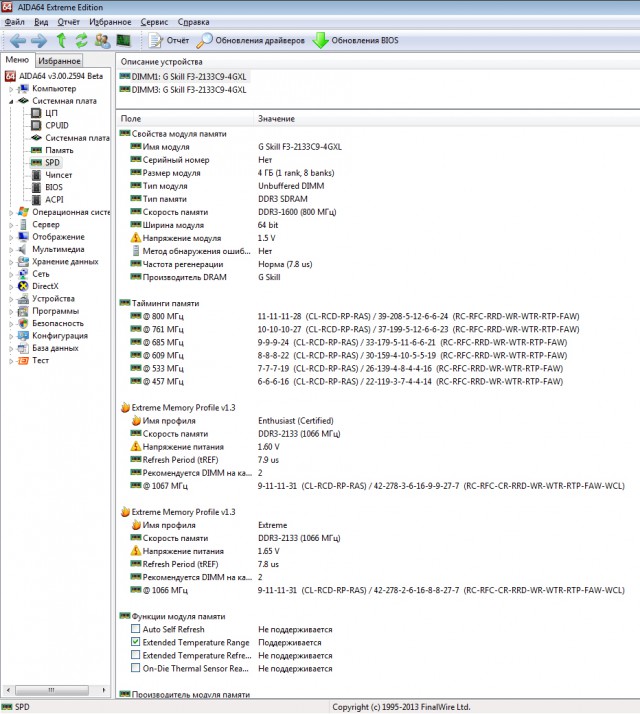The image size is (640, 714).
Task: Refresh the page with green arrows icon
Action: [x=81, y=41]
